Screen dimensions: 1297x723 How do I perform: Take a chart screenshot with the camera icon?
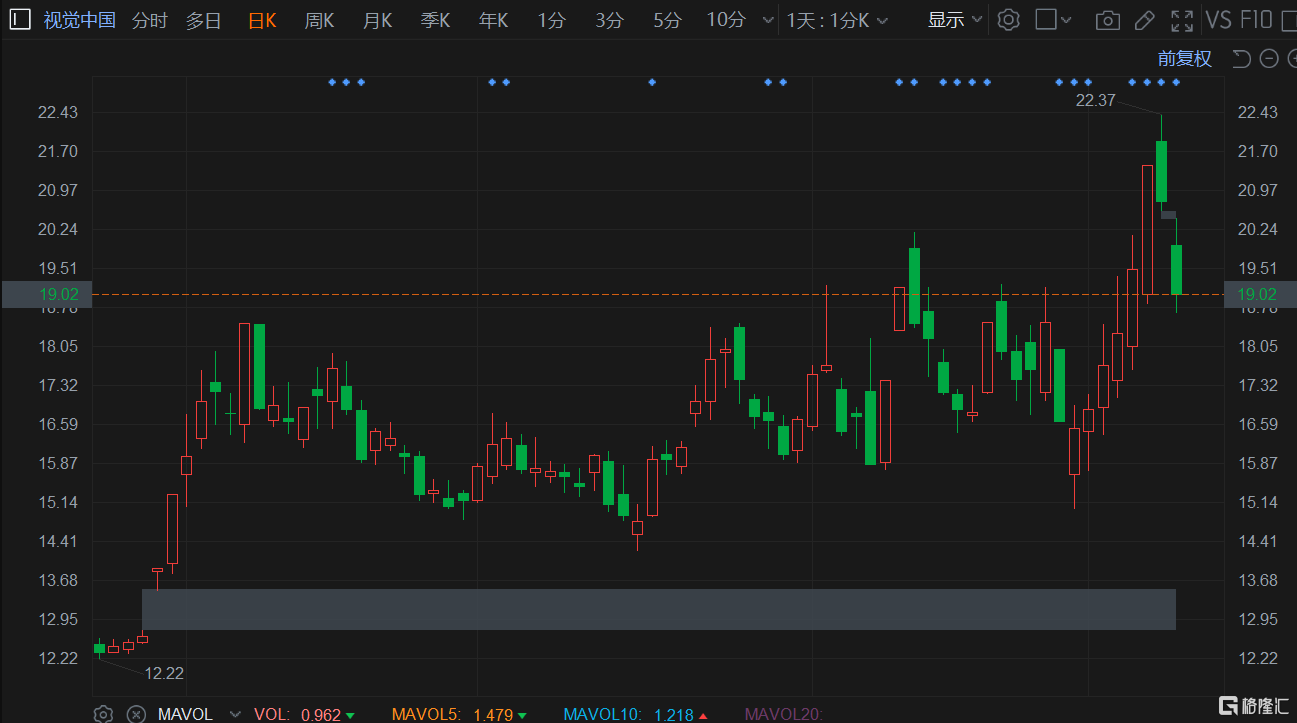1107,20
